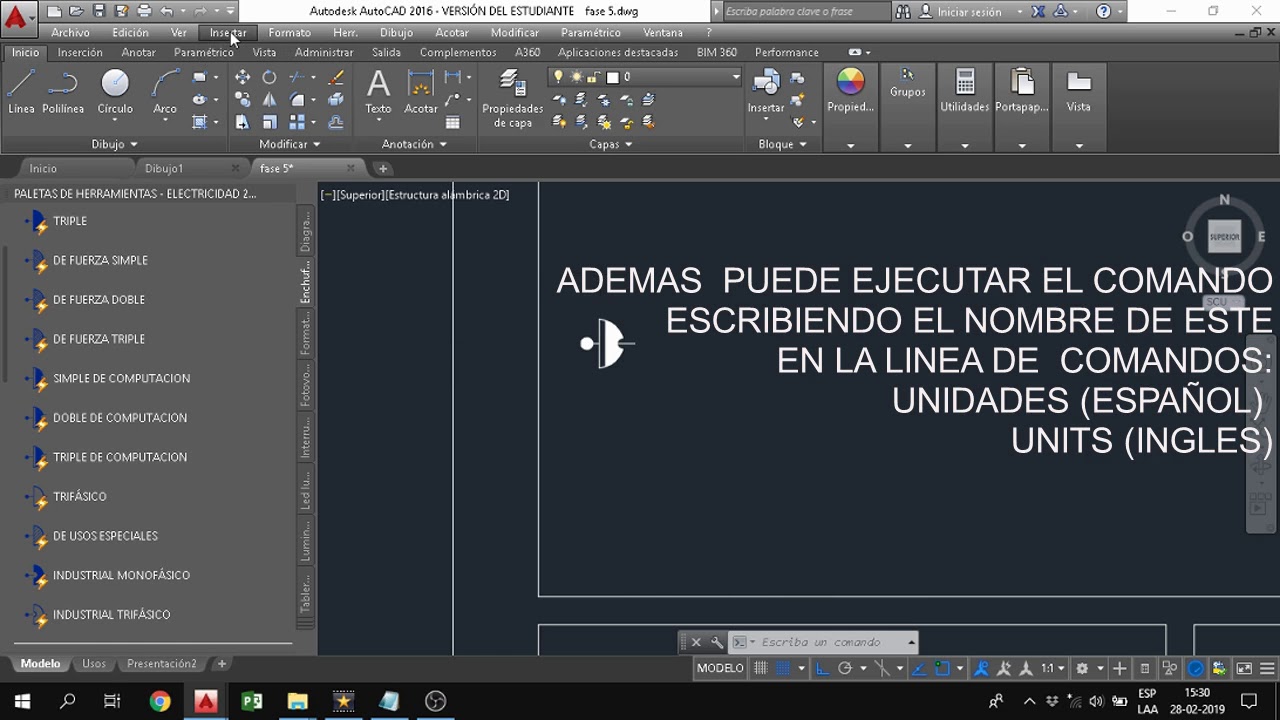This screenshot has width=1280, height=720.
Task: Open Chrome from Windows taskbar
Action: tap(160, 701)
